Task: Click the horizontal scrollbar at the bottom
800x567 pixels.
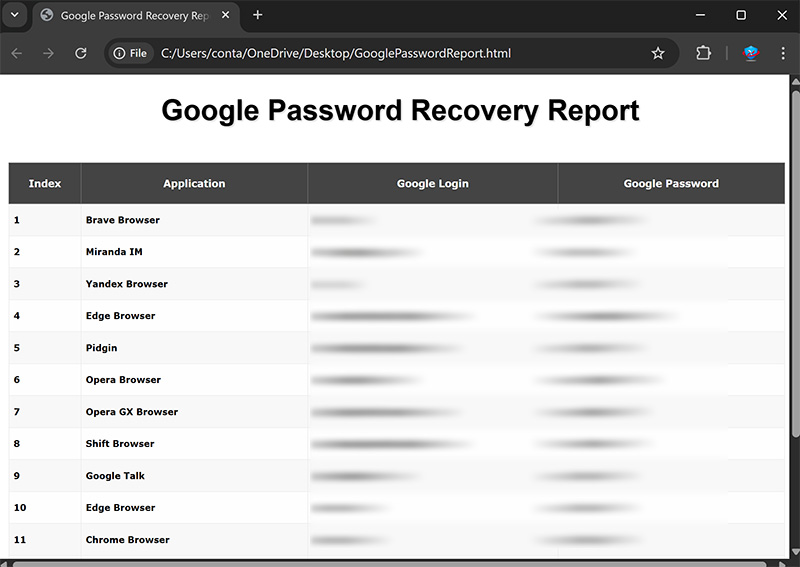Action: [389, 564]
